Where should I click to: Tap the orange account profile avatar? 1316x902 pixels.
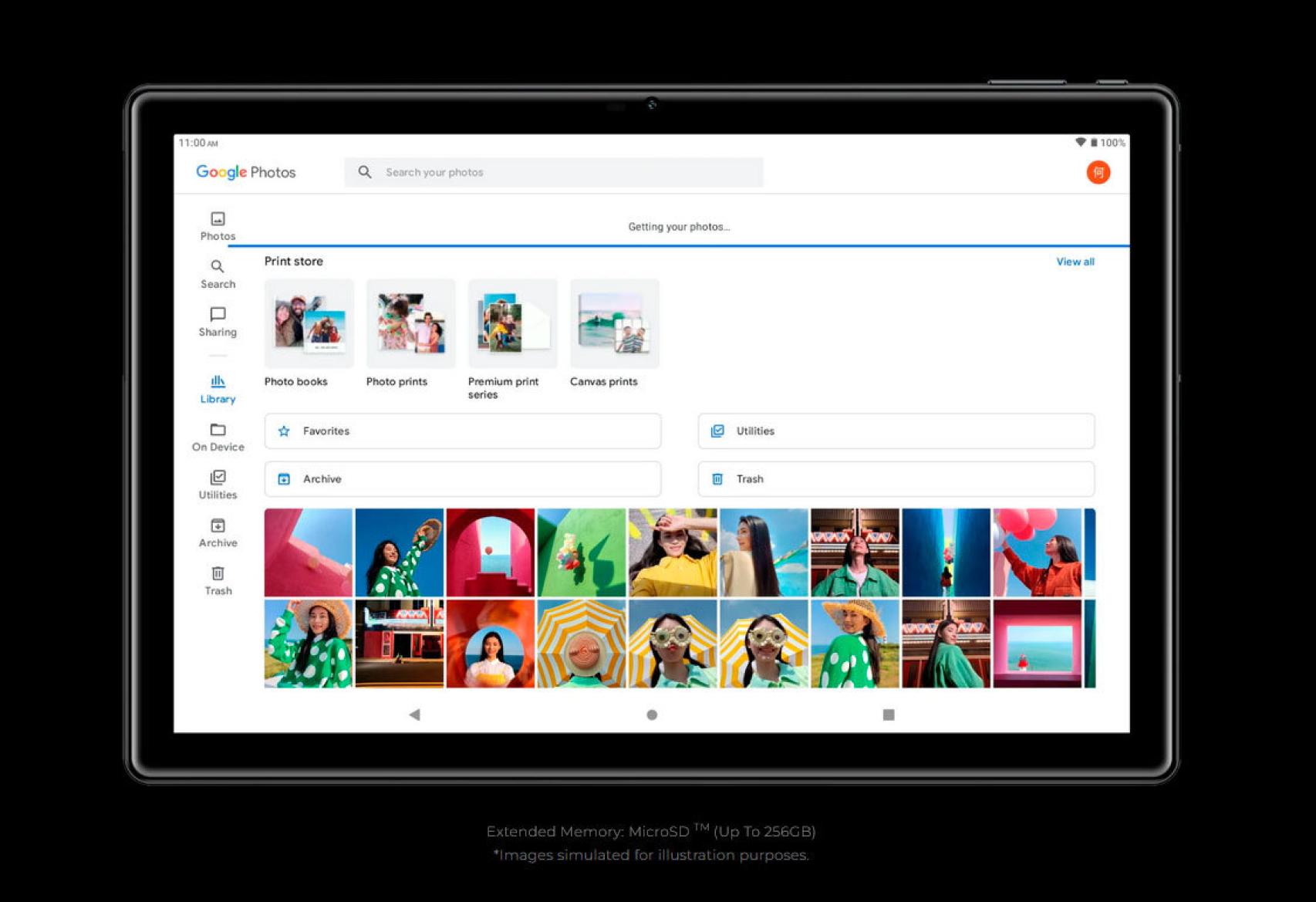[x=1098, y=172]
